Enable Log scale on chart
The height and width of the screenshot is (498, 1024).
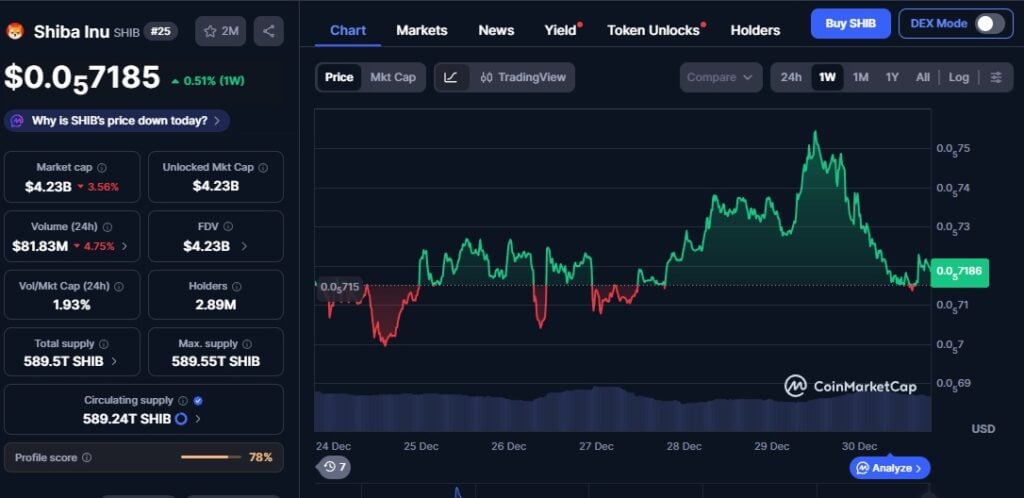tap(958, 77)
